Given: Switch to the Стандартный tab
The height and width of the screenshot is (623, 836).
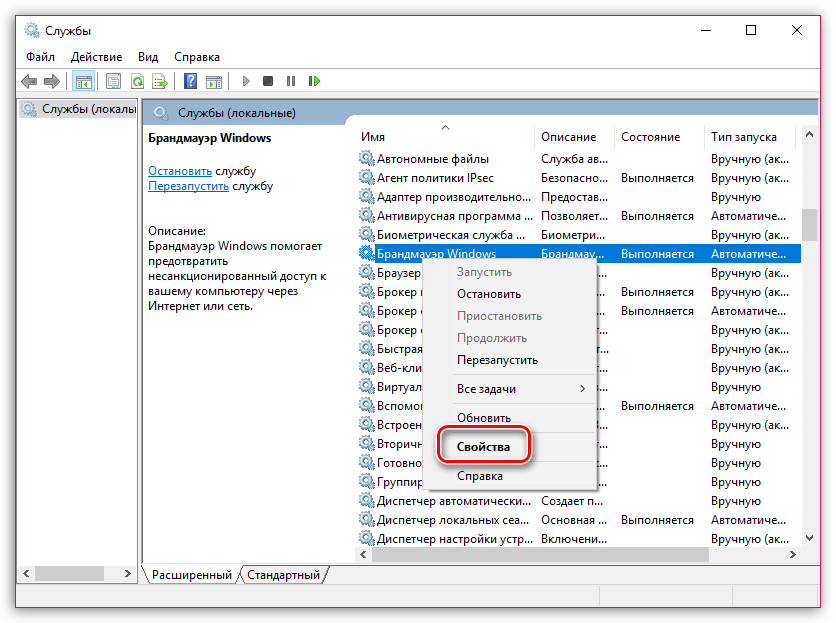Looking at the screenshot, I should [x=284, y=575].
